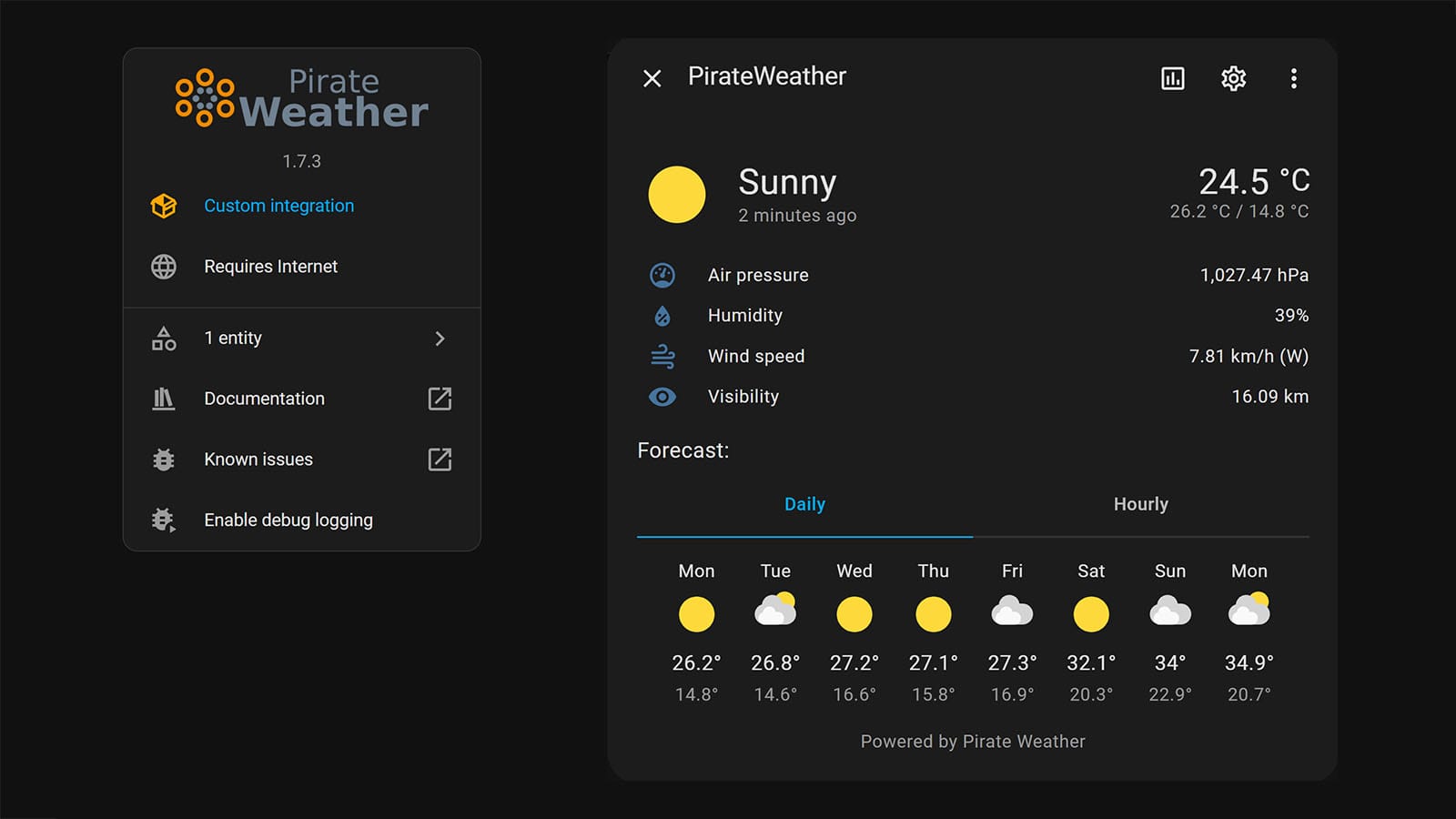Select the Daily forecast tab

[x=804, y=504]
